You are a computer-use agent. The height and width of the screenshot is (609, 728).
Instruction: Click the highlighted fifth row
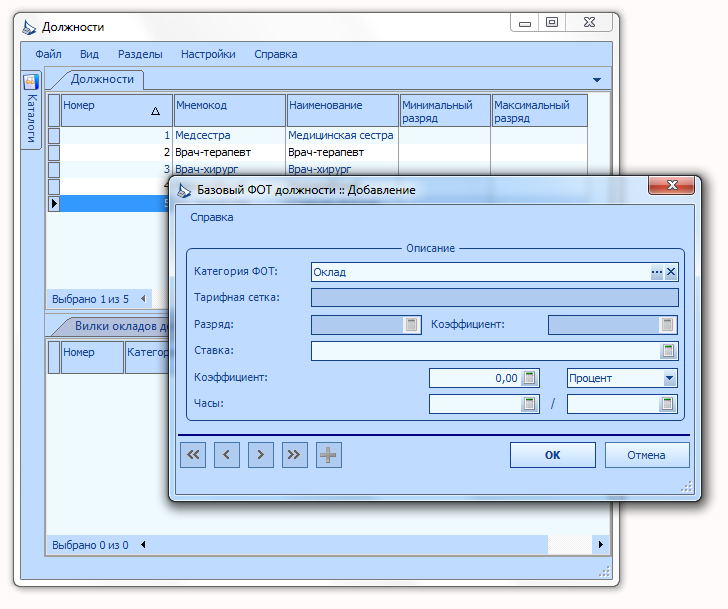[x=114, y=203]
